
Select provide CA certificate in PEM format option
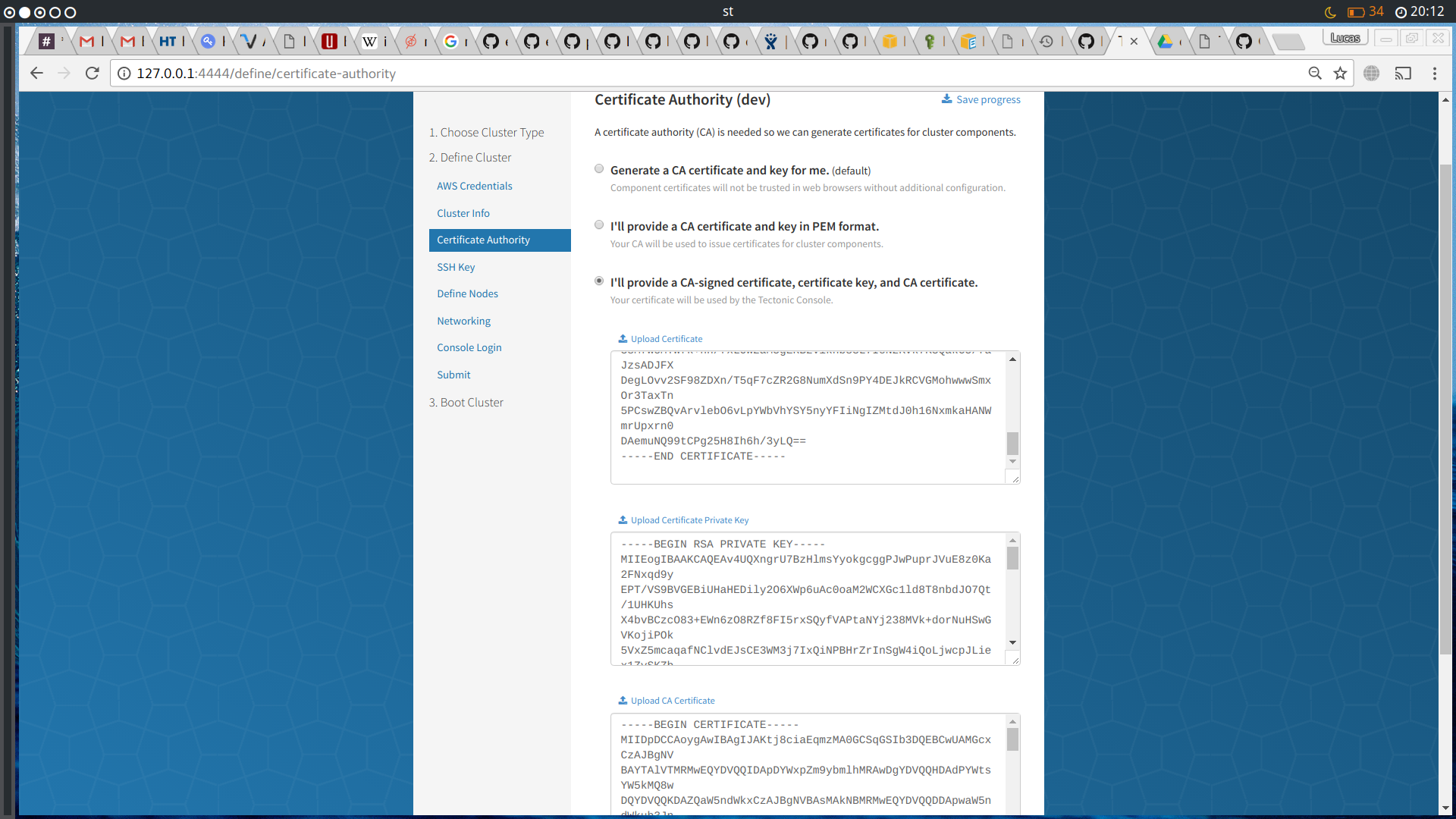tap(599, 225)
